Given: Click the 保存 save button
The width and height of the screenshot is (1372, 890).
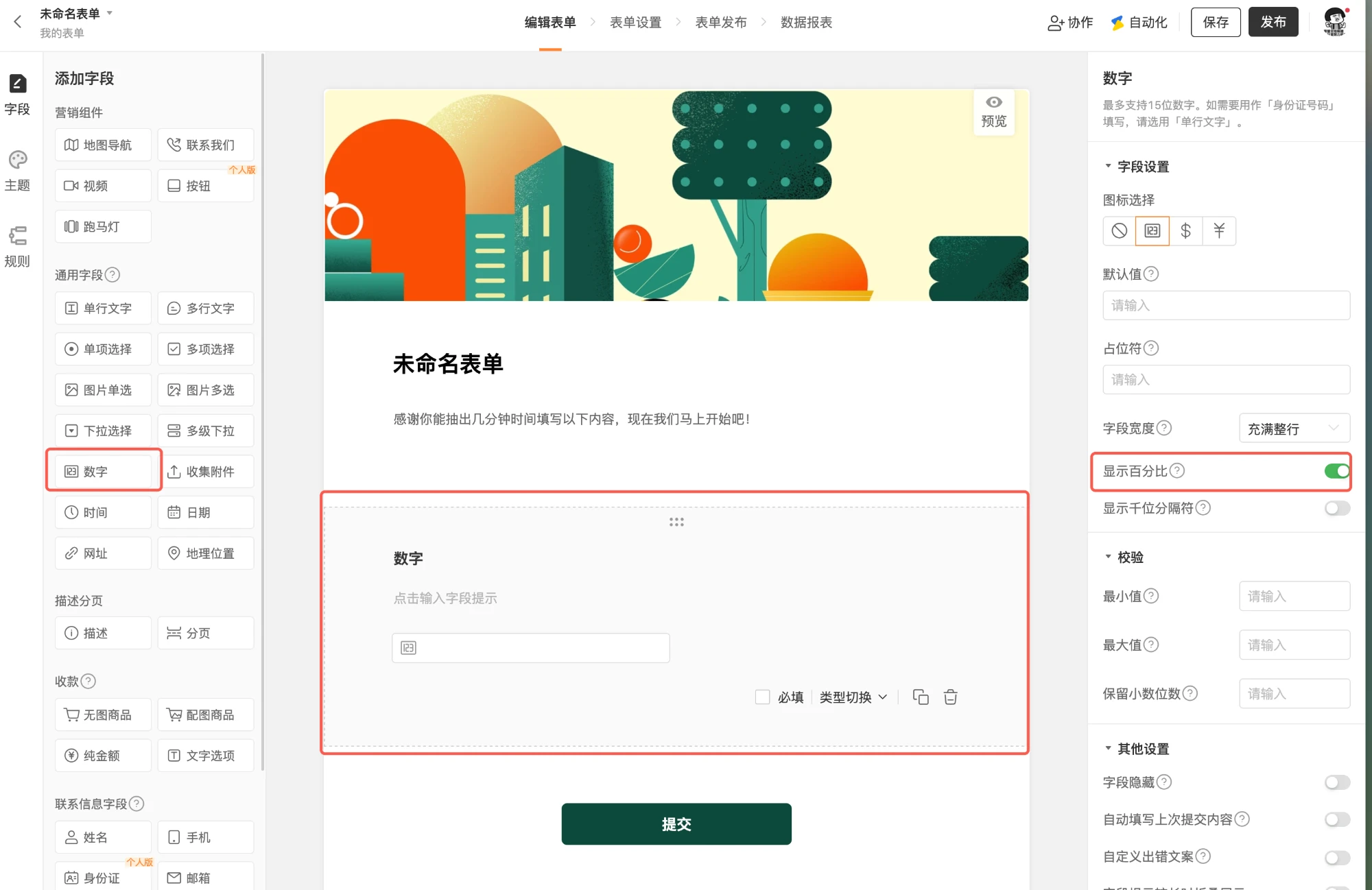Looking at the screenshot, I should point(1216,22).
